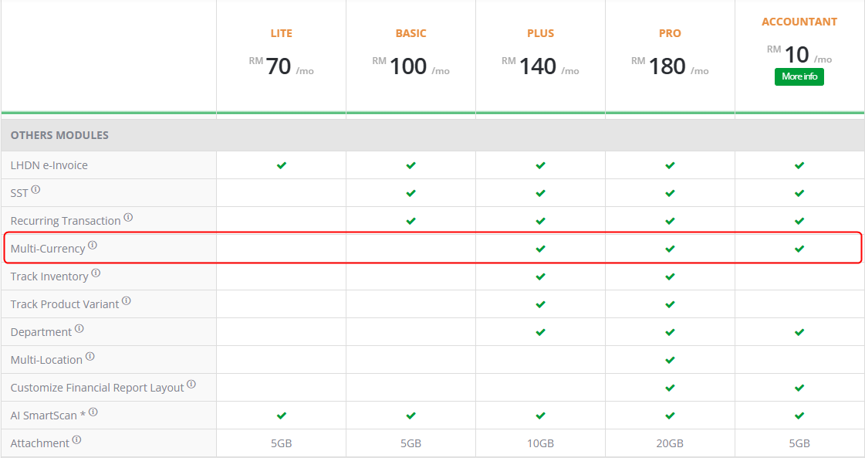This screenshot has width=865, height=458.
Task: Click the Multi-Location checkmark under PRO
Action: click(x=670, y=360)
